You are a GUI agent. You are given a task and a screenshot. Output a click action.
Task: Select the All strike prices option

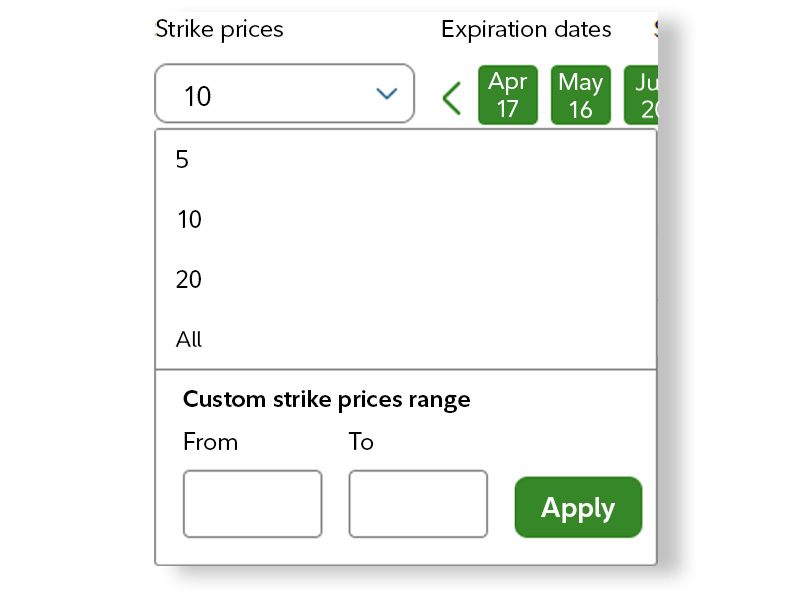(189, 340)
